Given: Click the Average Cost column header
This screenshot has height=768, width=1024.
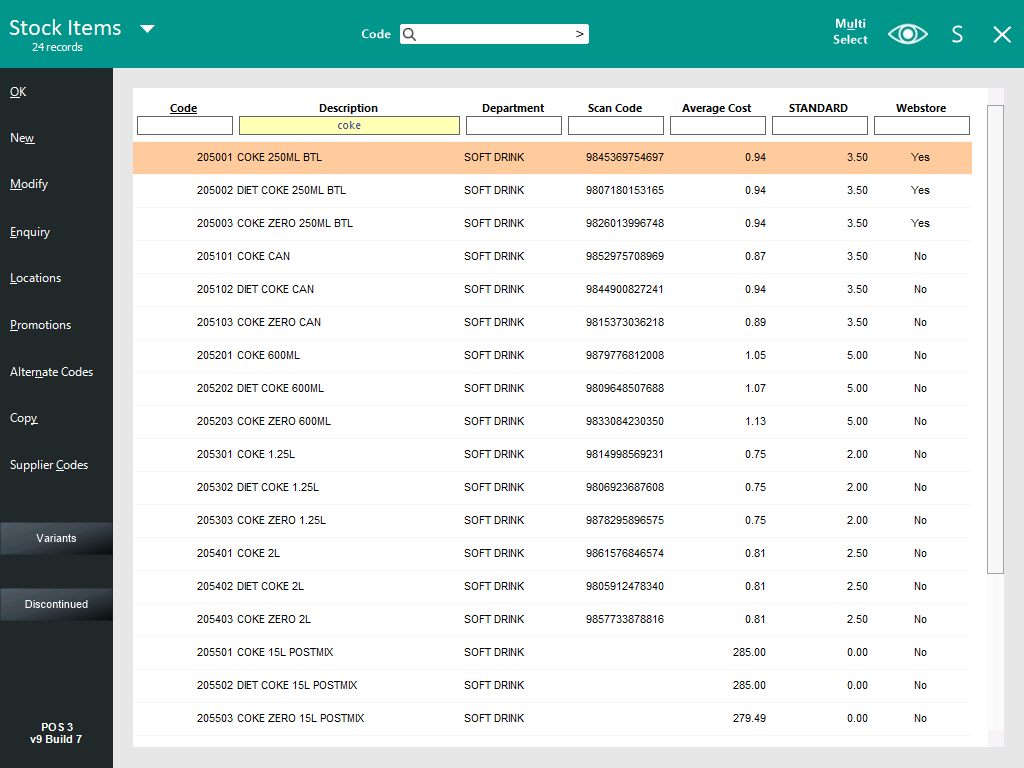Looking at the screenshot, I should pyautogui.click(x=716, y=108).
